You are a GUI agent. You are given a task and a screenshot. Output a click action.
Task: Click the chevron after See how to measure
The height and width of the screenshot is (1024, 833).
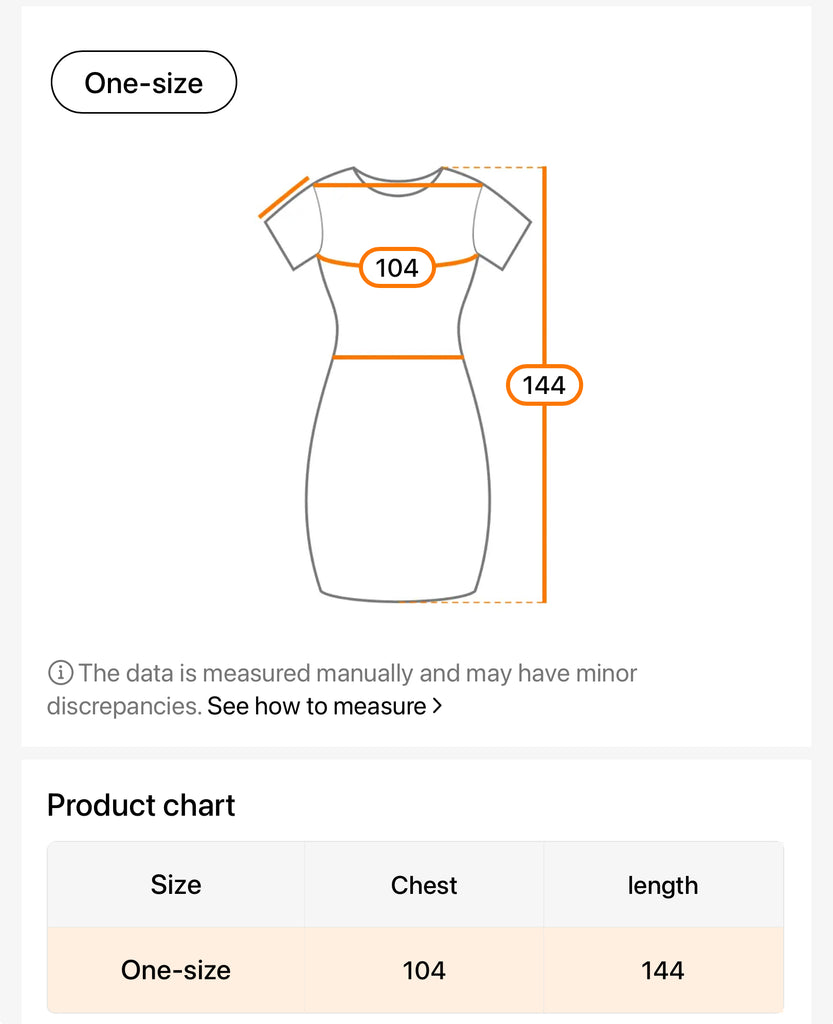(436, 706)
